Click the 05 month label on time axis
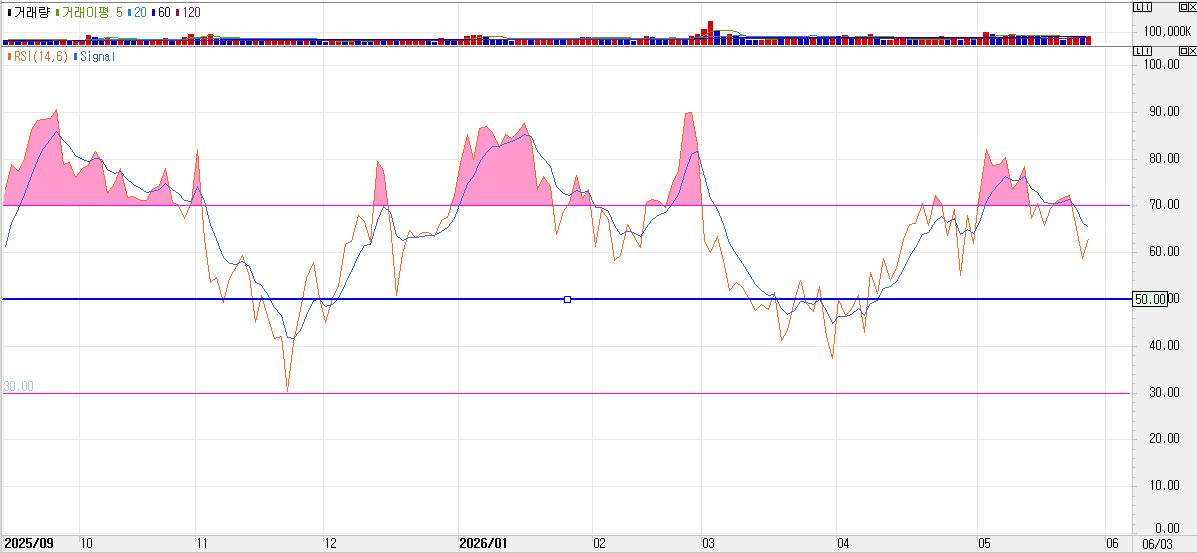Image resolution: width=1197 pixels, height=553 pixels. click(984, 544)
